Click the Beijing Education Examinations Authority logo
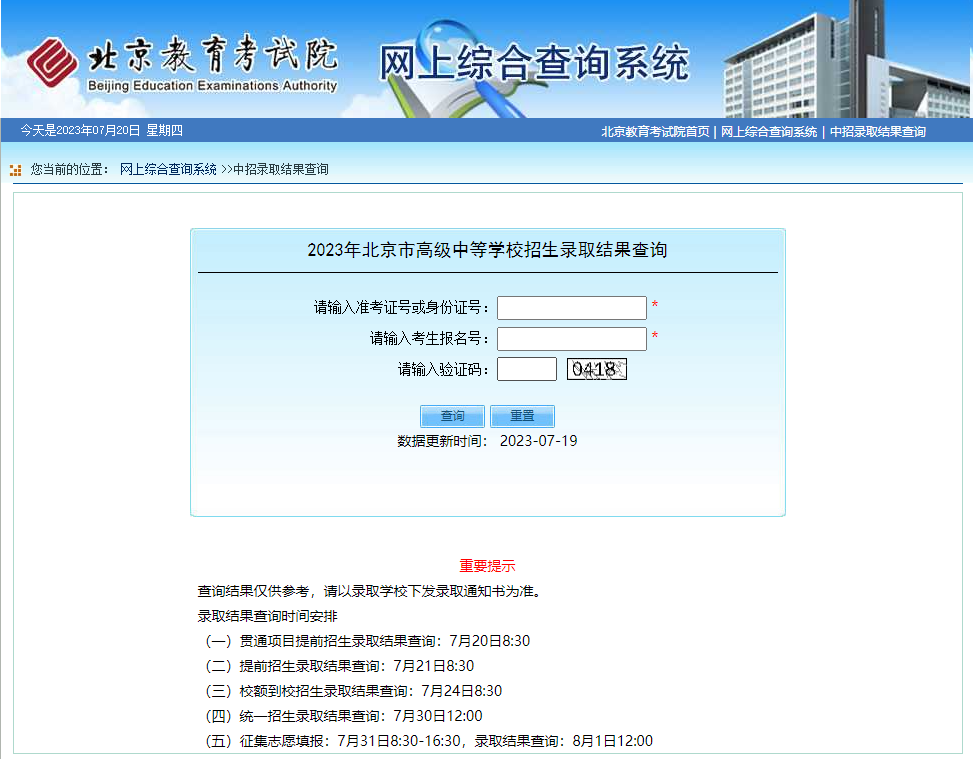The width and height of the screenshot is (973, 759). point(182,64)
